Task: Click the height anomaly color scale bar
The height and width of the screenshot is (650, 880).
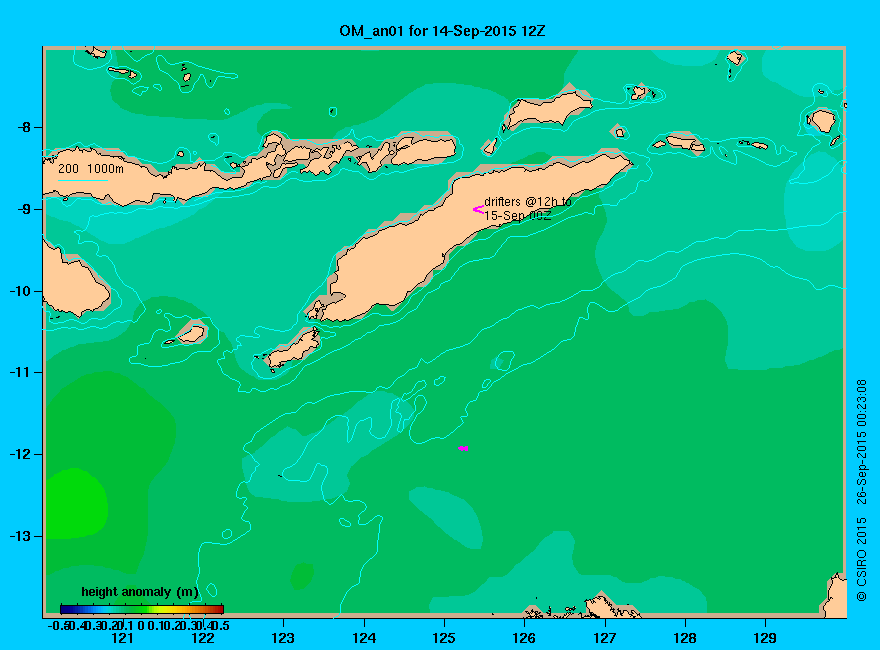Action: tap(142, 609)
